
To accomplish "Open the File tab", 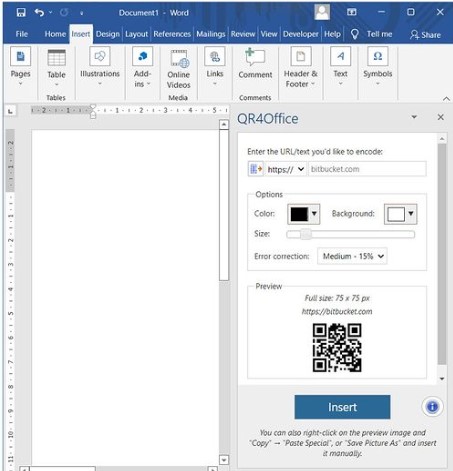I will [x=22, y=34].
